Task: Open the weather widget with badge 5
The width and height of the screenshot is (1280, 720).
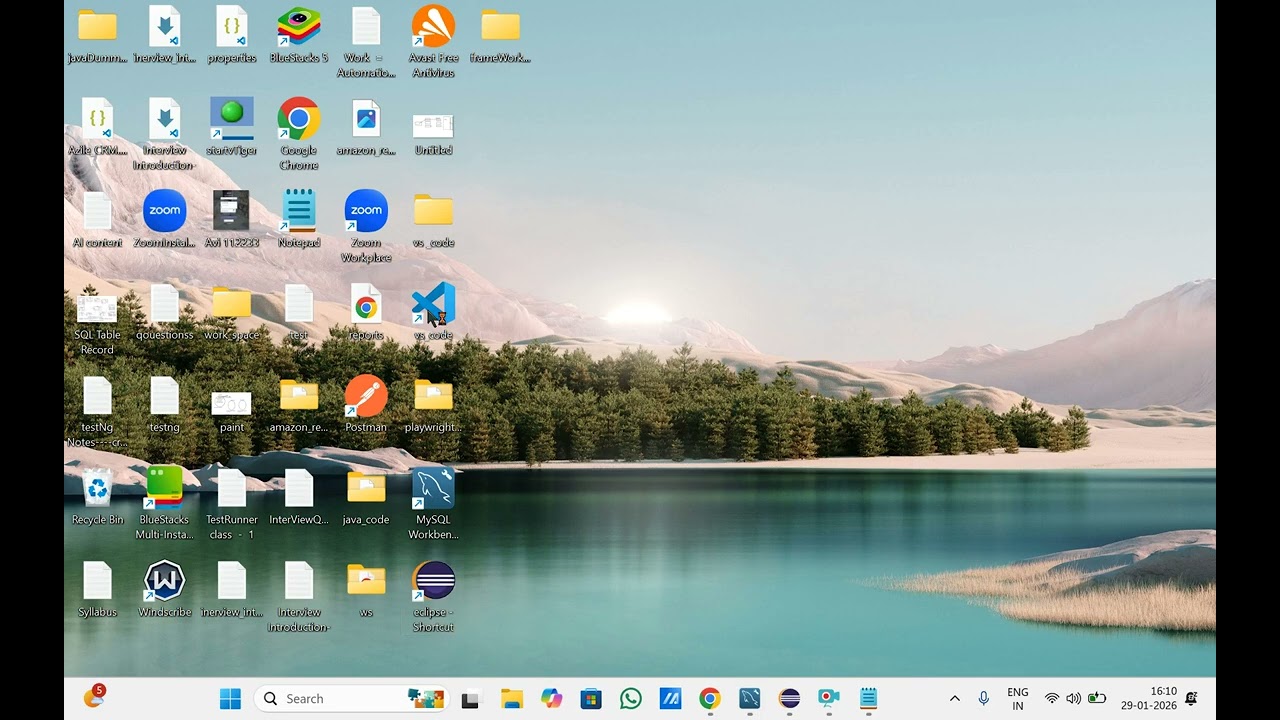Action: 94,697
